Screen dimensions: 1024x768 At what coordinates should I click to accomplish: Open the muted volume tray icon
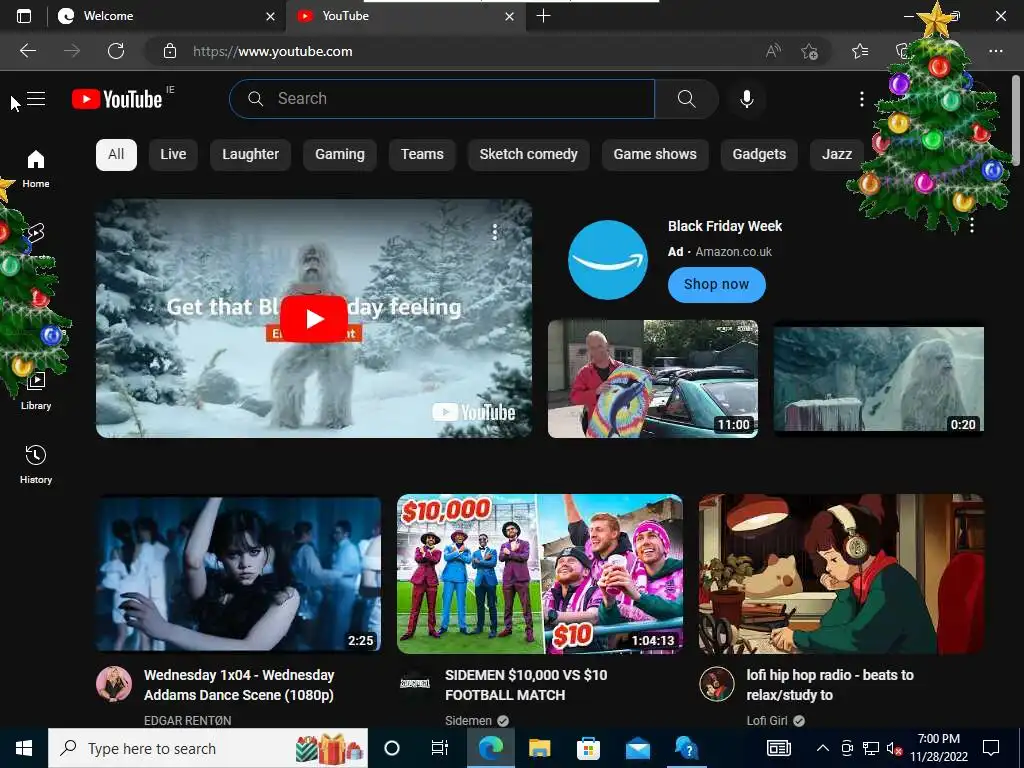[x=894, y=748]
